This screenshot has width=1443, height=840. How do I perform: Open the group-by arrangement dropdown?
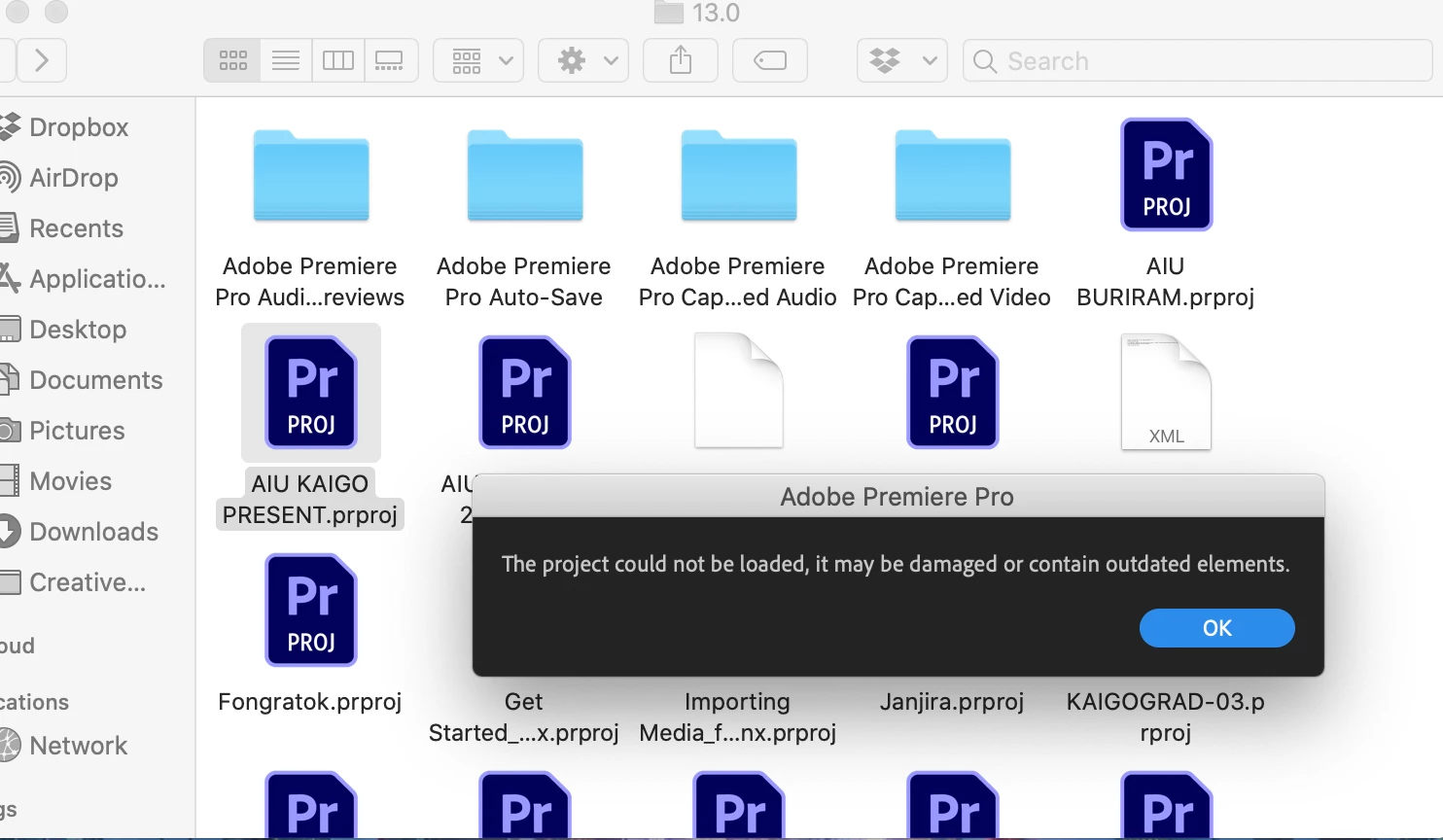(x=478, y=61)
